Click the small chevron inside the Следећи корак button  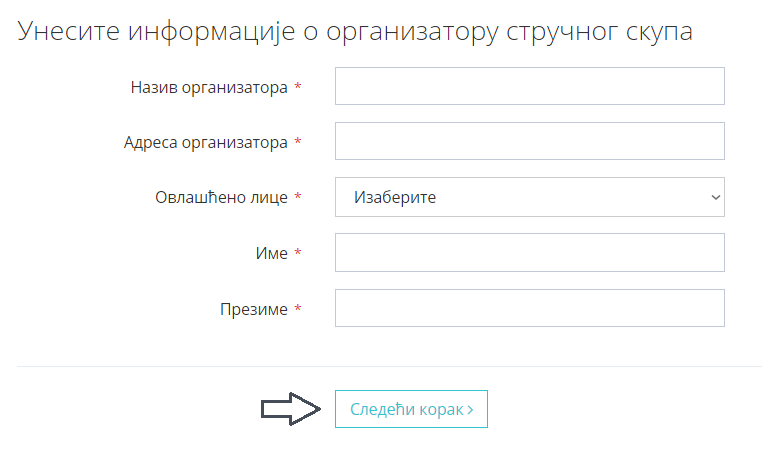pos(470,409)
